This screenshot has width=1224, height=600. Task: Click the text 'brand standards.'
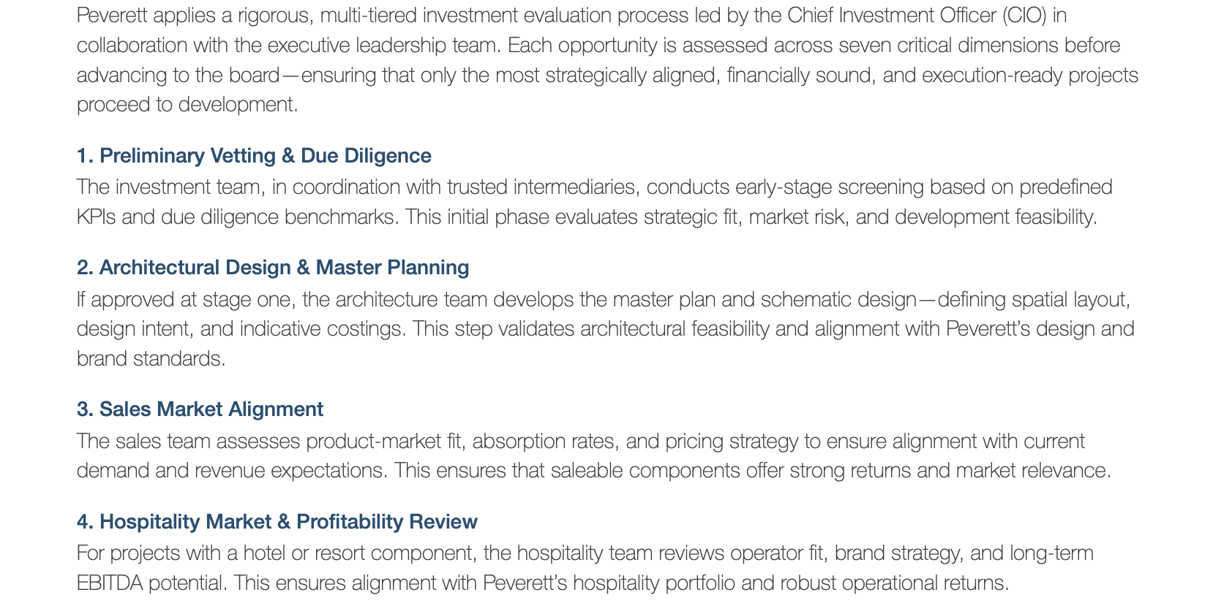coord(151,359)
